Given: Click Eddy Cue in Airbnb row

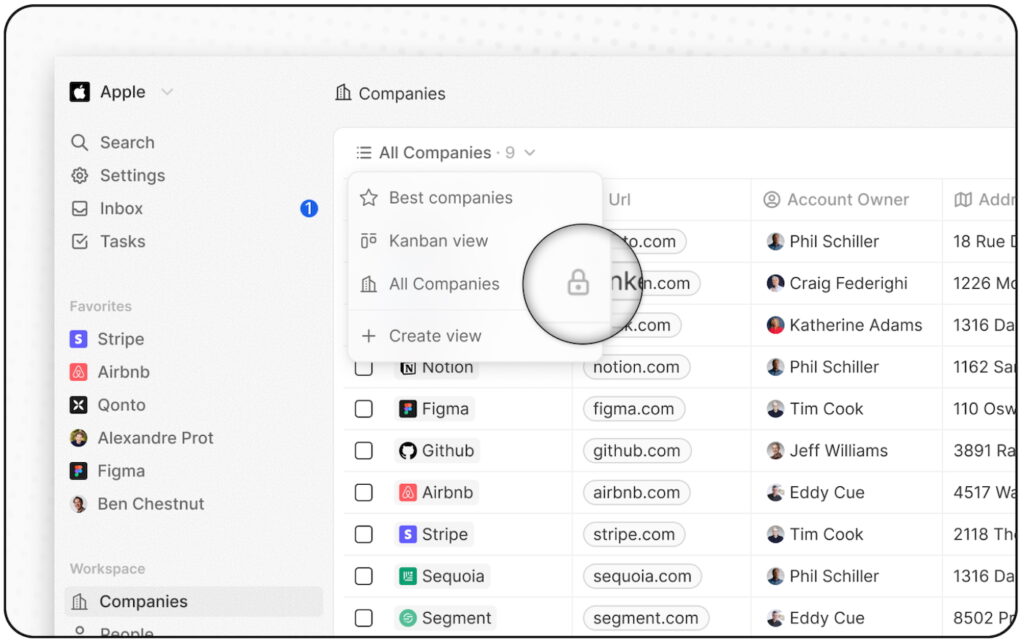Looking at the screenshot, I should pyautogui.click(x=816, y=492).
